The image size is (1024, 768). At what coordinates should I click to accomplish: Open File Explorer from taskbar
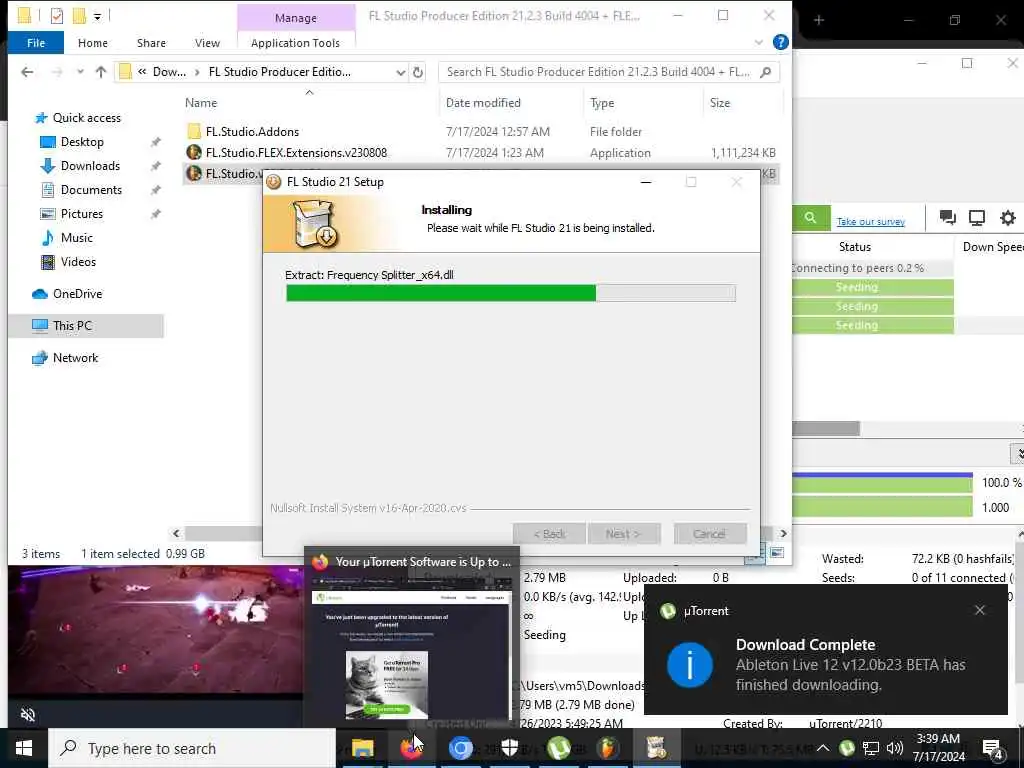click(362, 748)
